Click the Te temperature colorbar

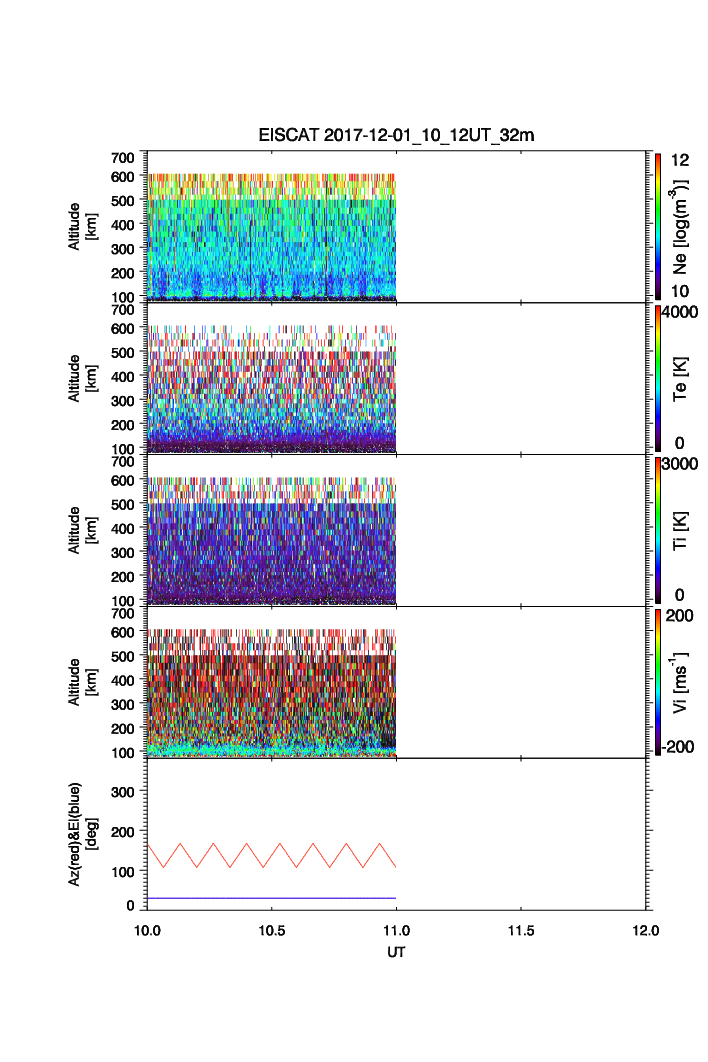(657, 378)
